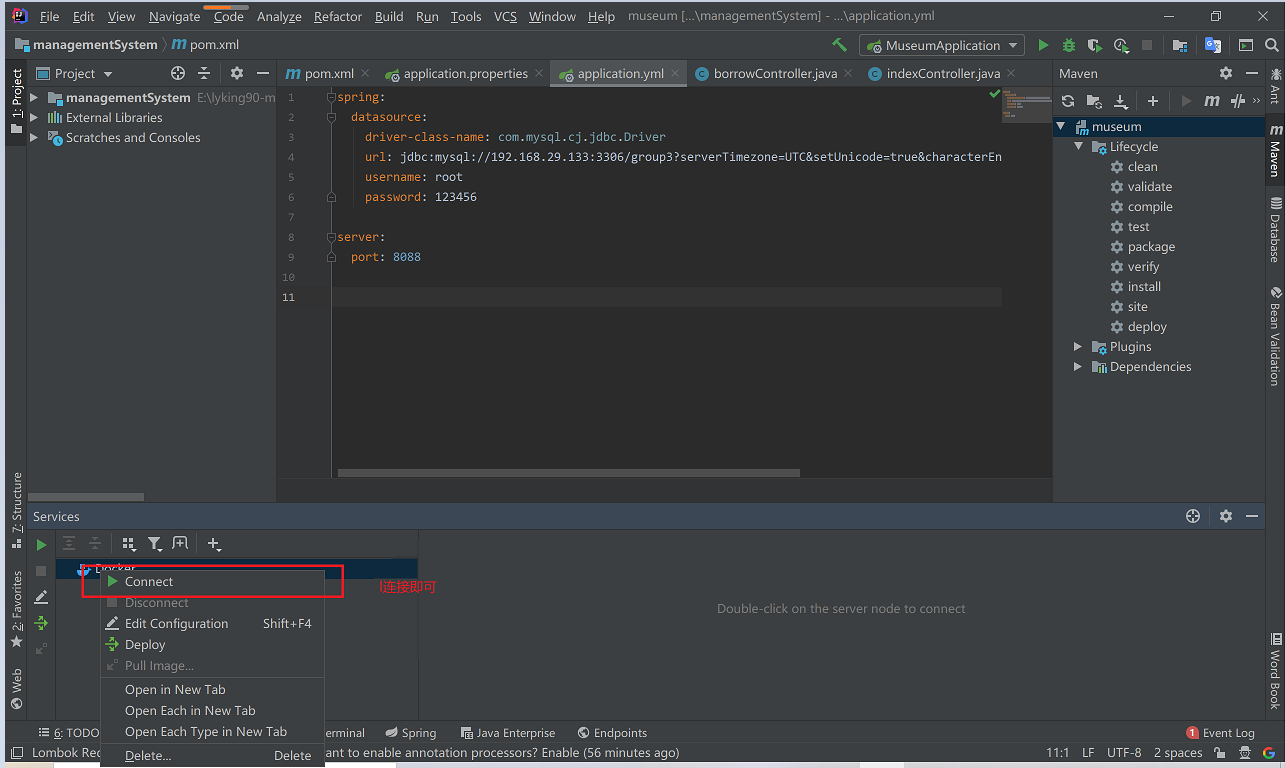Expand the Dependencies node in Maven panel
Viewport: 1285px width, 768px height.
[x=1078, y=366]
